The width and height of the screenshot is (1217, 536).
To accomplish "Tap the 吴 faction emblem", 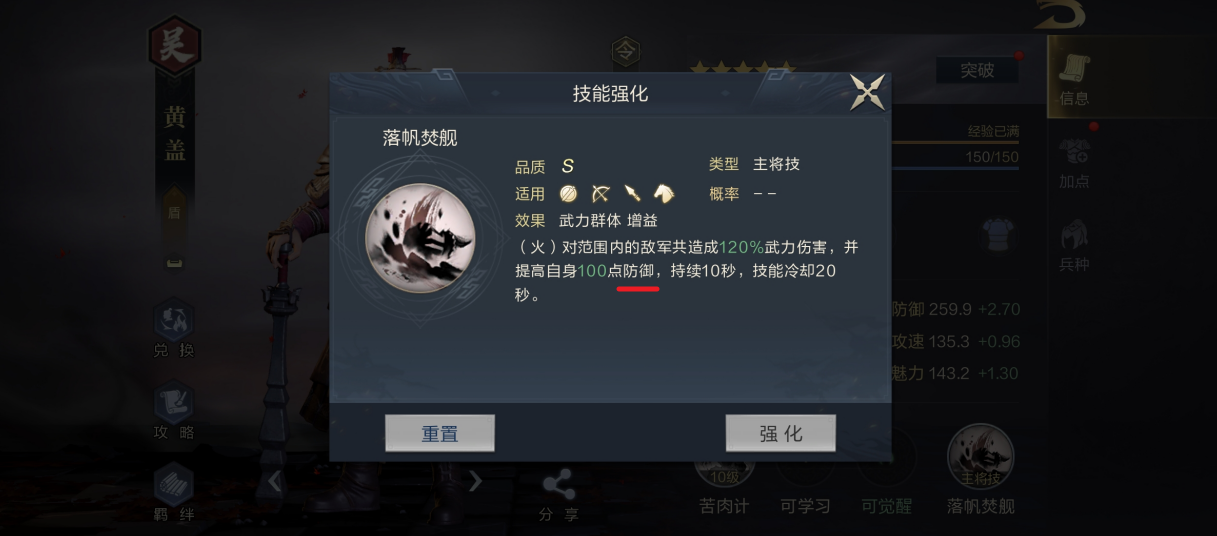I will pos(175,48).
